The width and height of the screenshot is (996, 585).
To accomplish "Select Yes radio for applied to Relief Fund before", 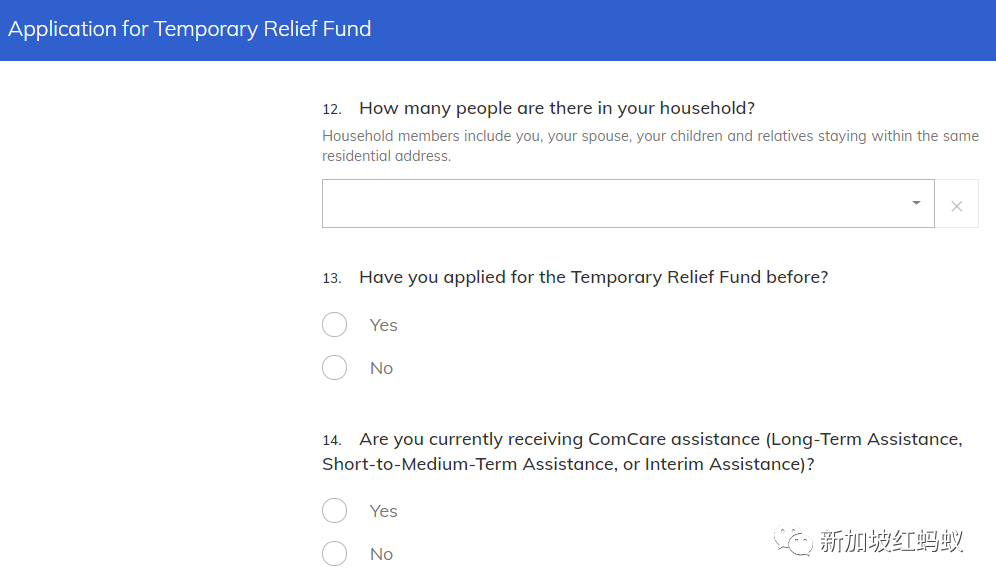I will 334,325.
